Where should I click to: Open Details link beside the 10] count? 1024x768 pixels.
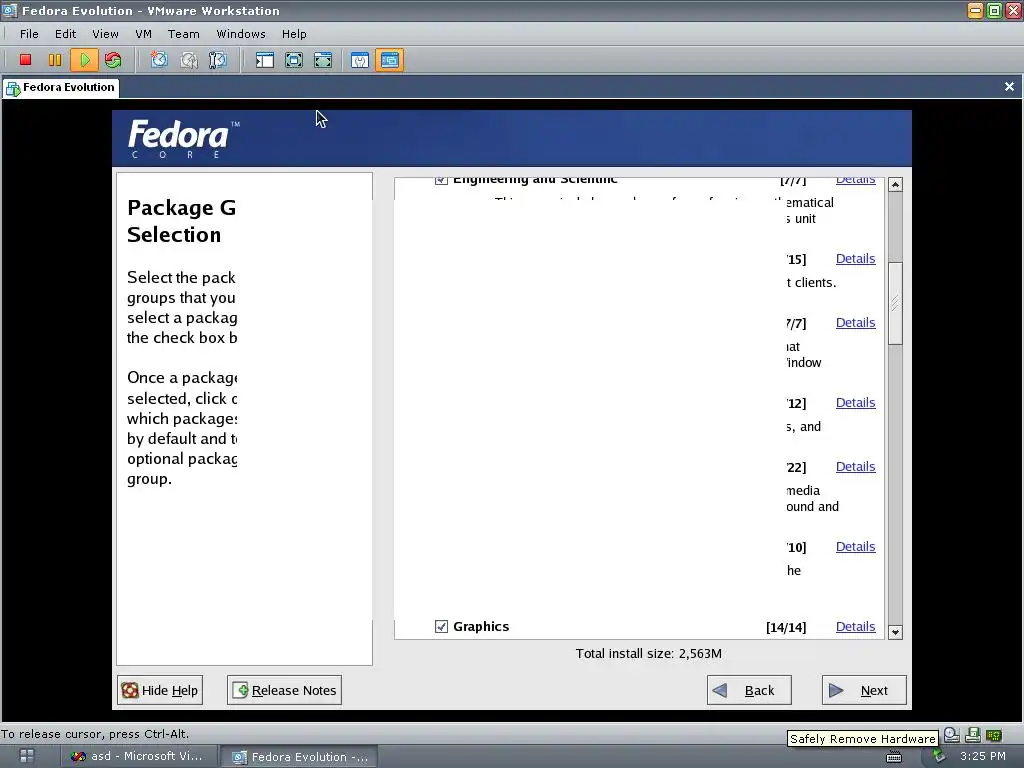(856, 547)
